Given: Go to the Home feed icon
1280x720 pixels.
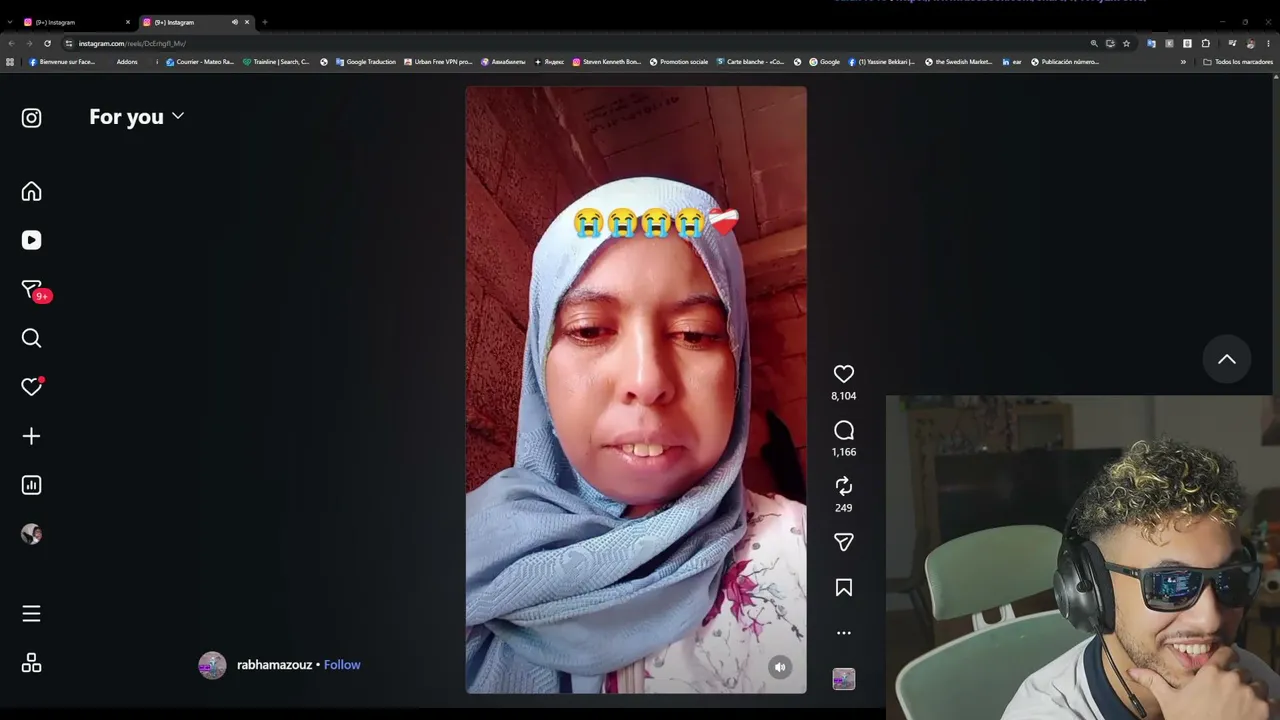Looking at the screenshot, I should [31, 191].
